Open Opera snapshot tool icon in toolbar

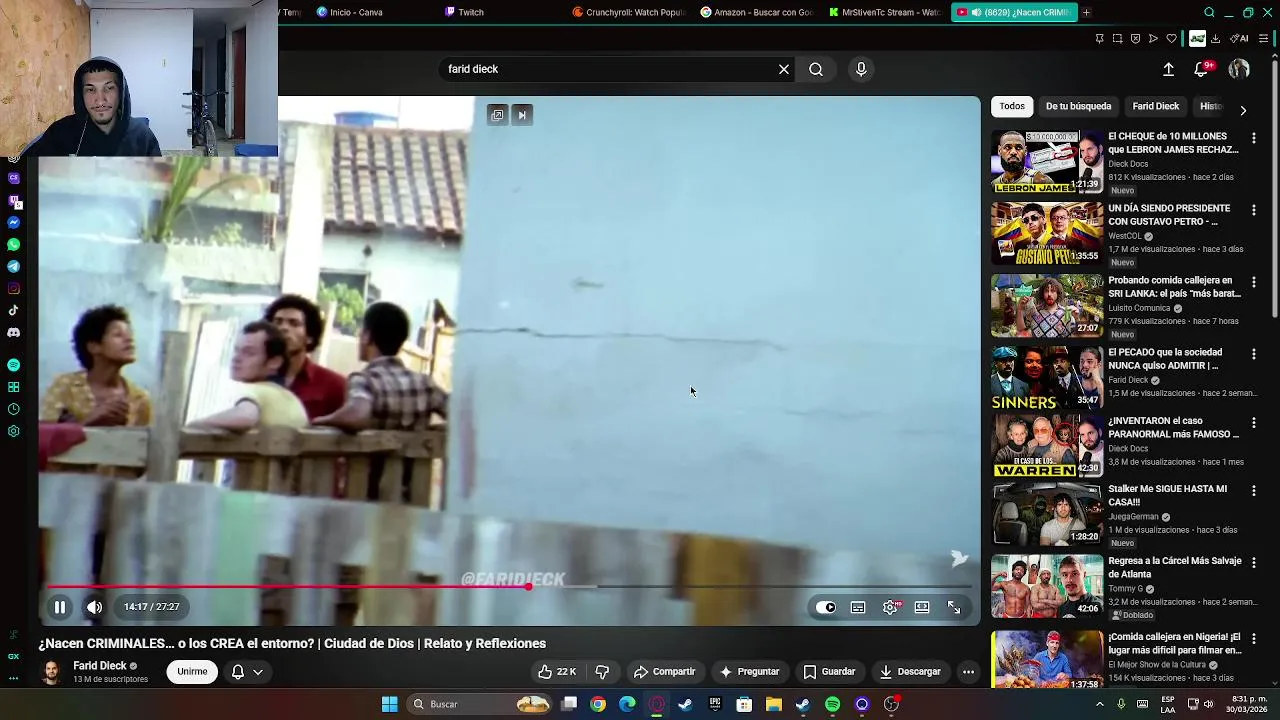[x=1117, y=39]
